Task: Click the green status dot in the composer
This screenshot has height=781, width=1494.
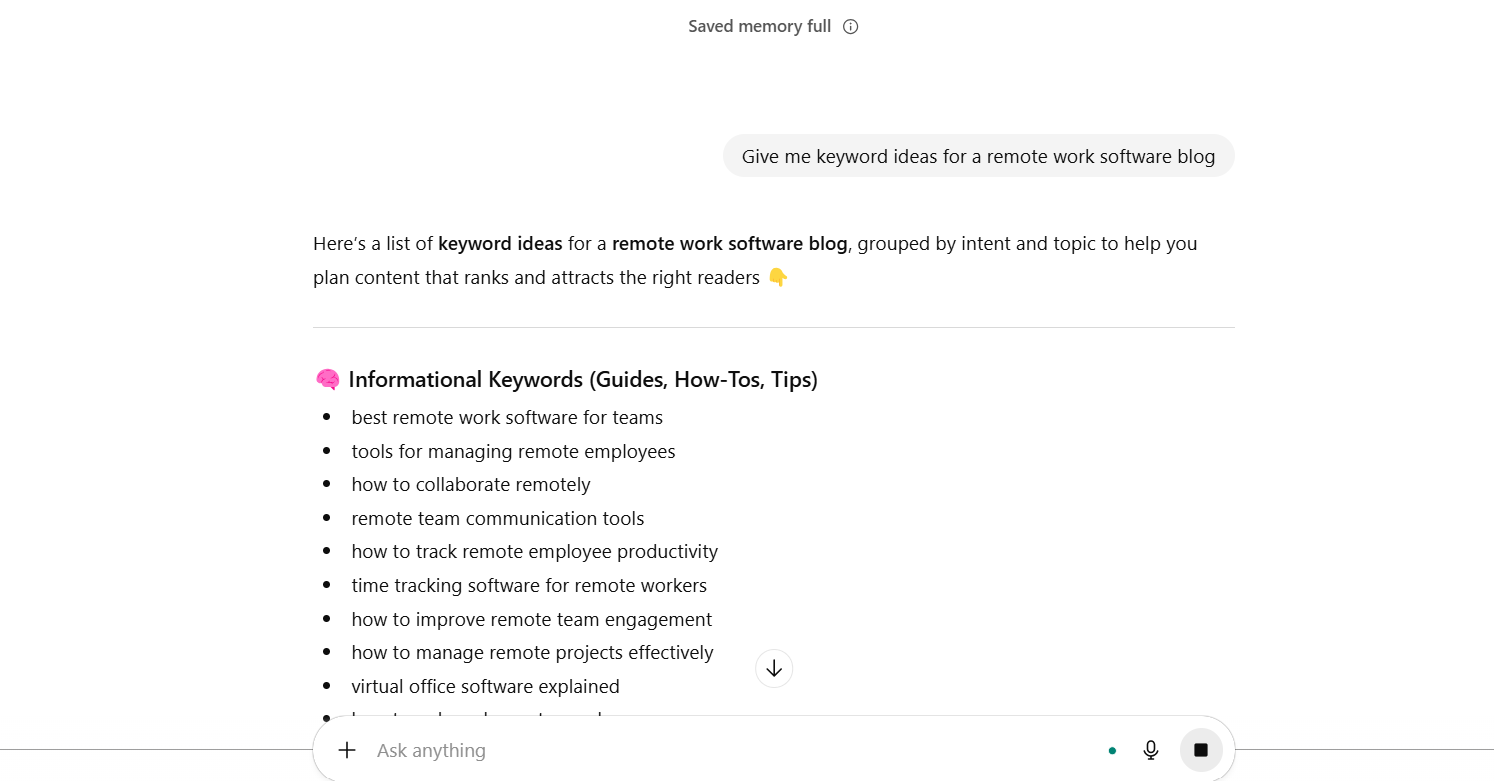Action: (1112, 749)
